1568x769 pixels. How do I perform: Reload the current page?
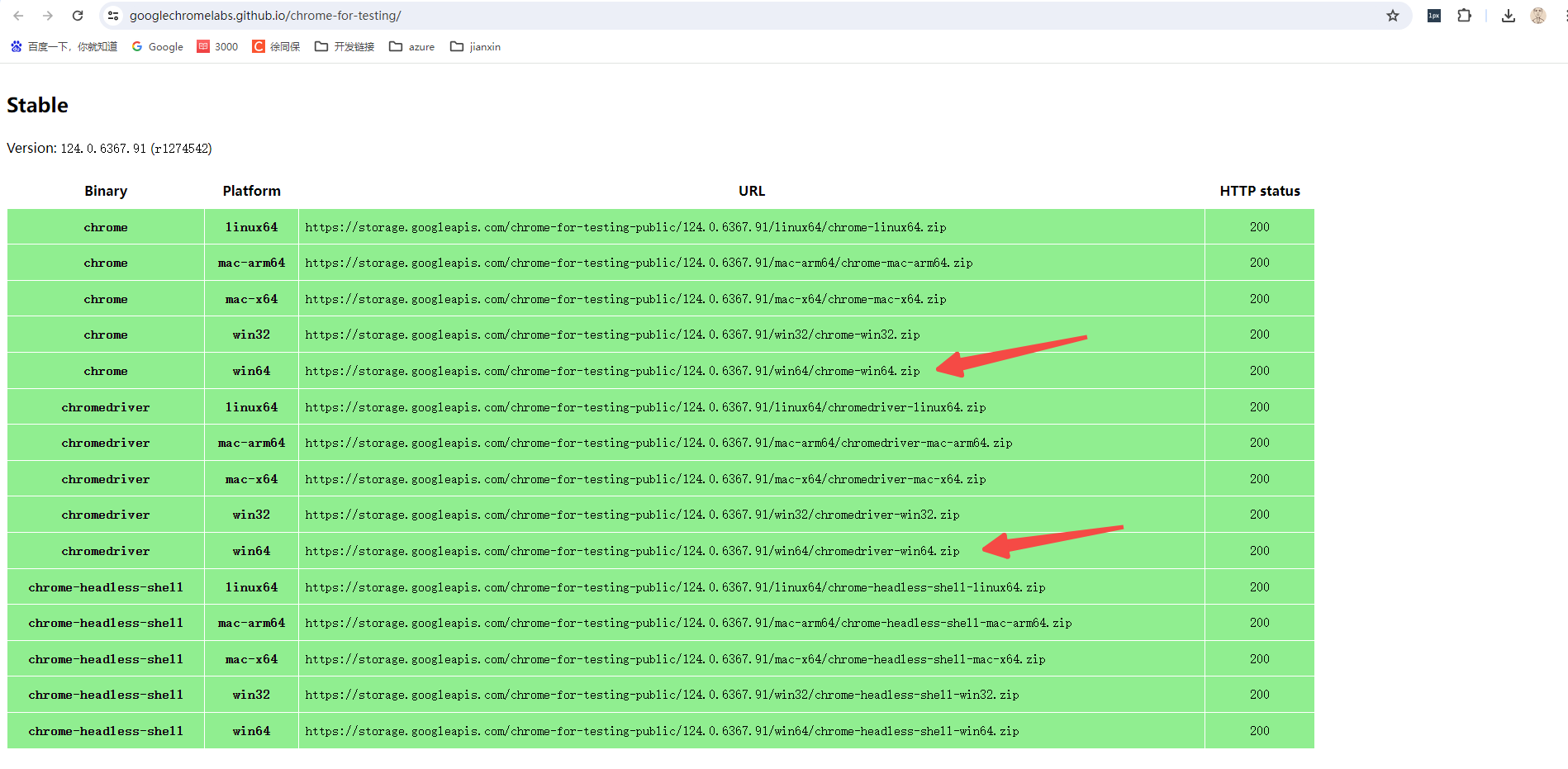(x=78, y=15)
